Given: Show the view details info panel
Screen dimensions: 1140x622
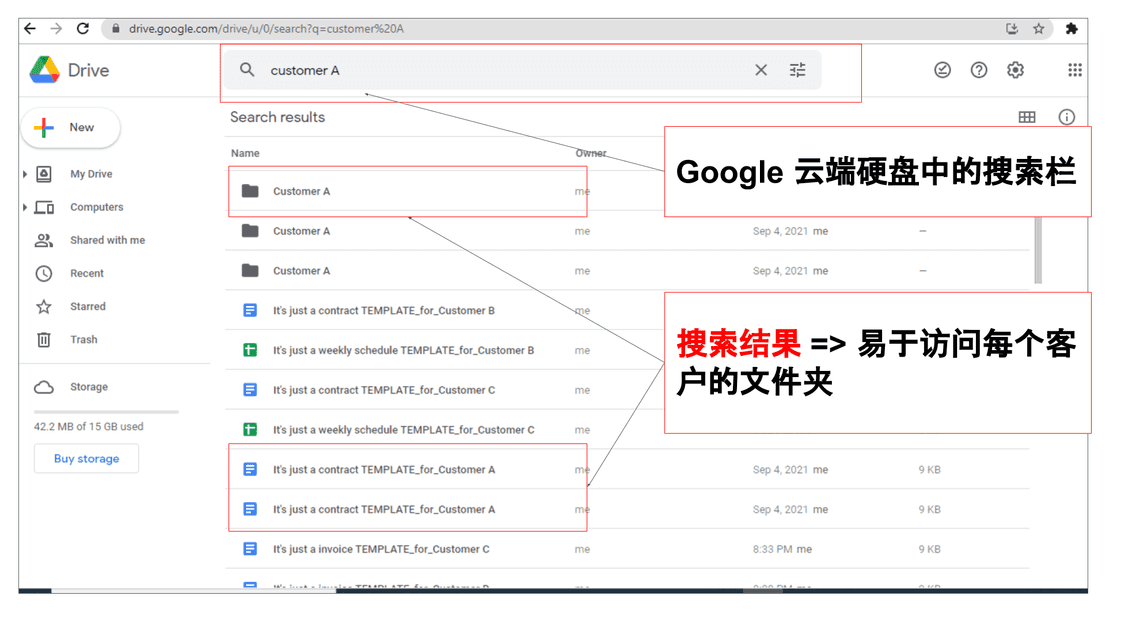Looking at the screenshot, I should (x=1066, y=117).
